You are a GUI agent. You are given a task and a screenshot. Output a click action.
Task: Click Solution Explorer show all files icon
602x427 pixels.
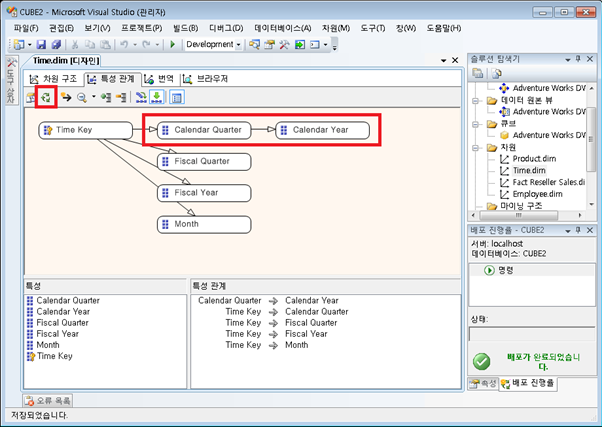(x=496, y=73)
